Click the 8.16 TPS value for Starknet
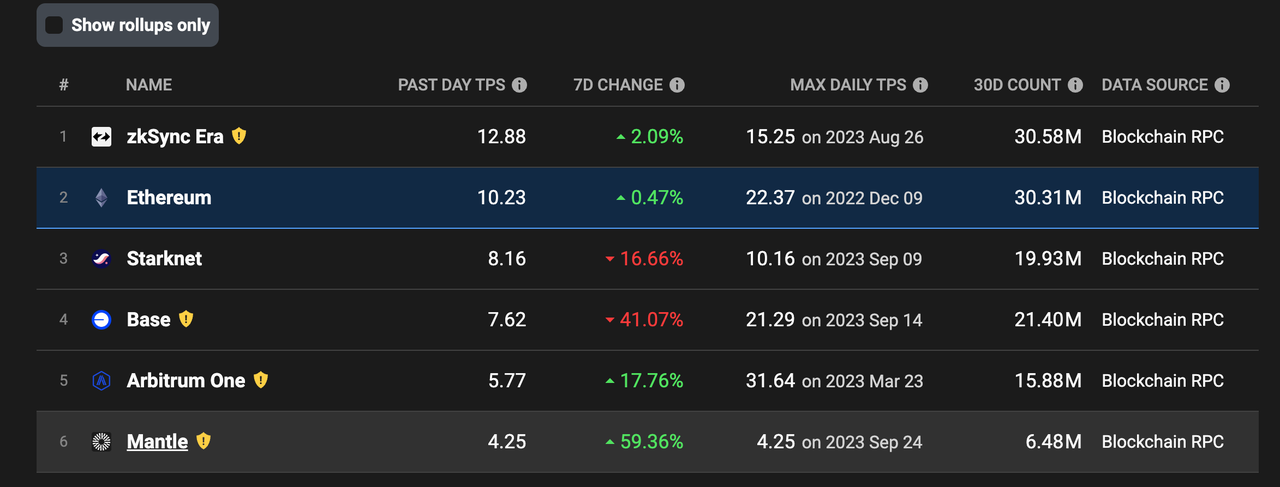This screenshot has height=487, width=1280. [x=507, y=259]
